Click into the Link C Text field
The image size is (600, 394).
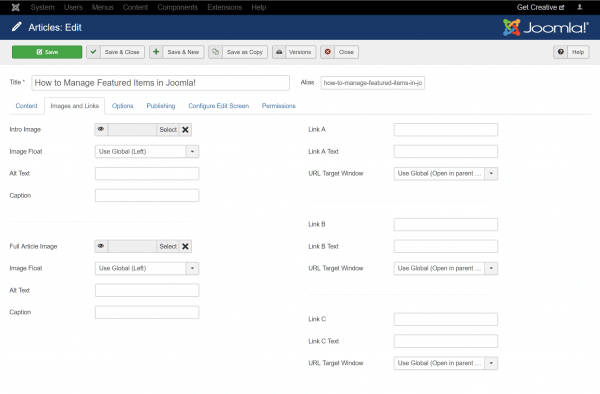(x=446, y=341)
